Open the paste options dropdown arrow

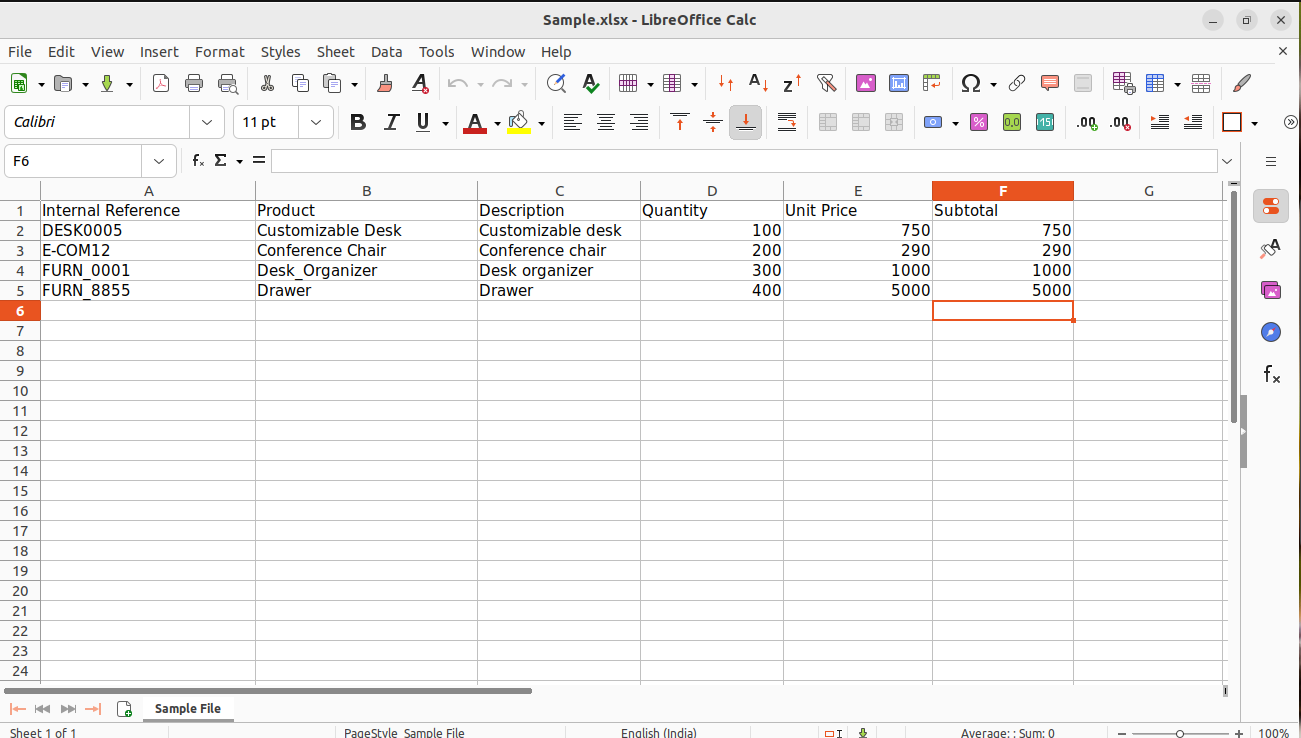click(x=354, y=85)
